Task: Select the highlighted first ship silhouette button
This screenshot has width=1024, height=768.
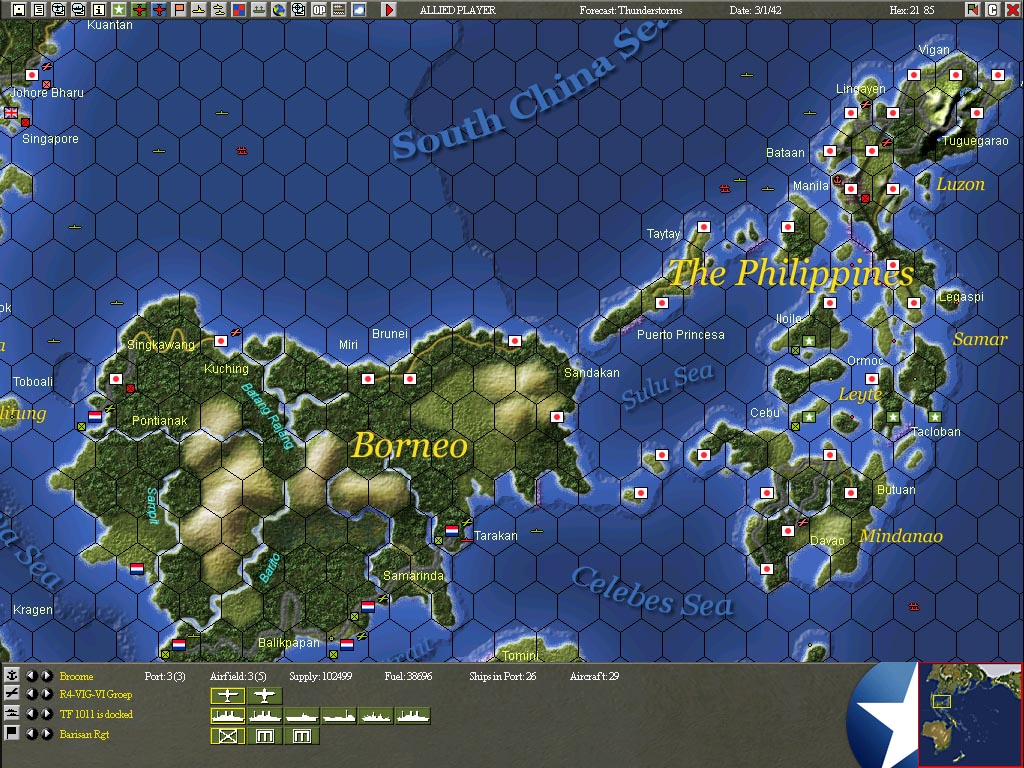Action: pos(227,716)
